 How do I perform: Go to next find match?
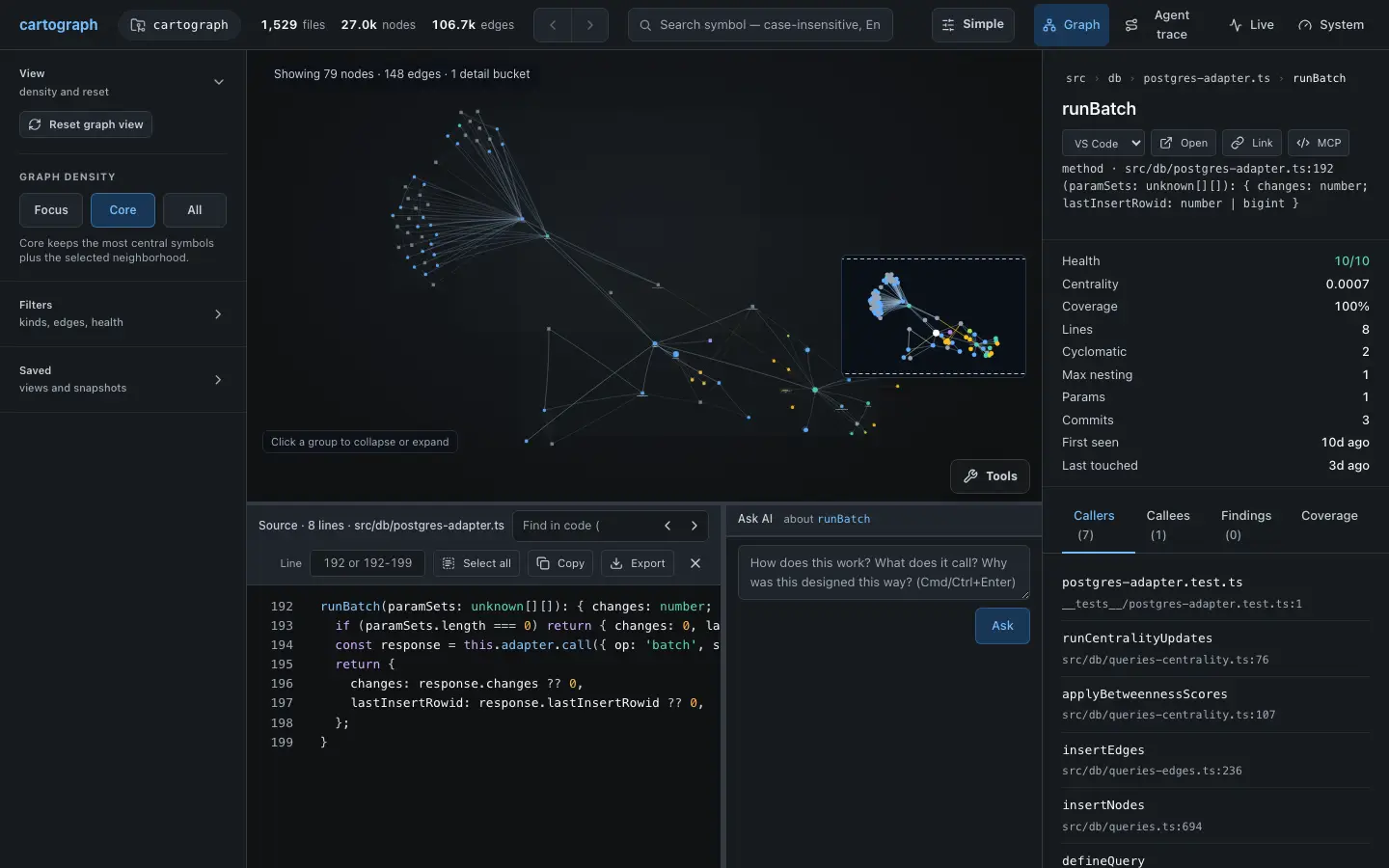click(694, 526)
